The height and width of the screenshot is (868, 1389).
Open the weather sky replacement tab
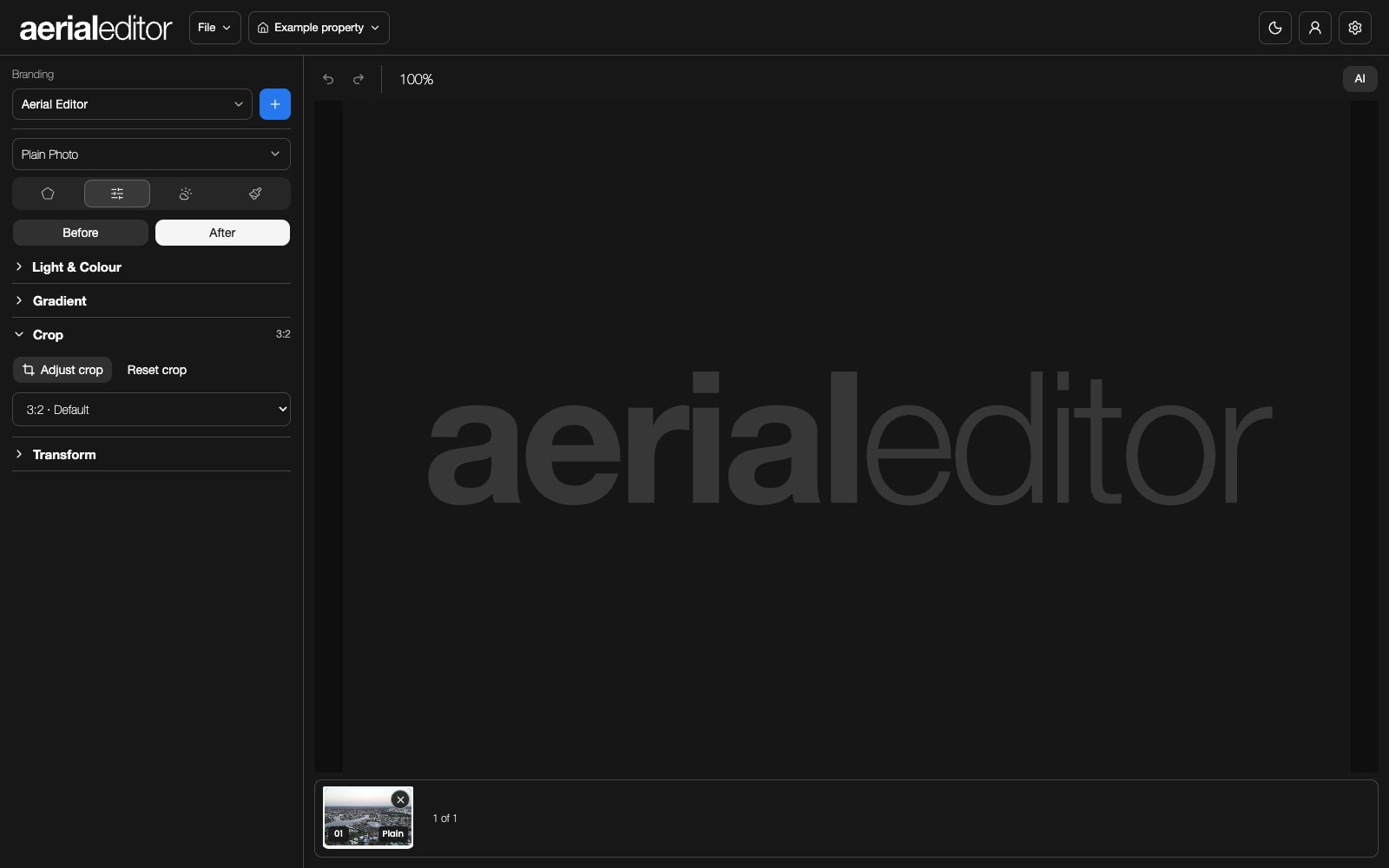185,194
